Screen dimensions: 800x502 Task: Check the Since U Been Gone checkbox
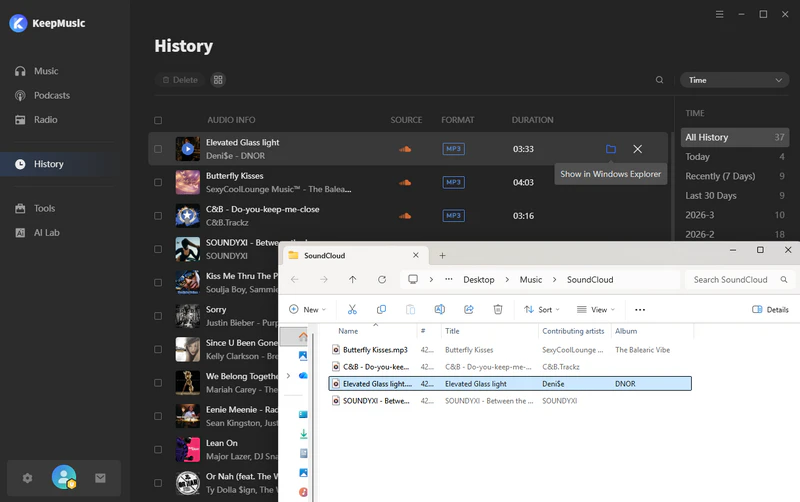[158, 349]
